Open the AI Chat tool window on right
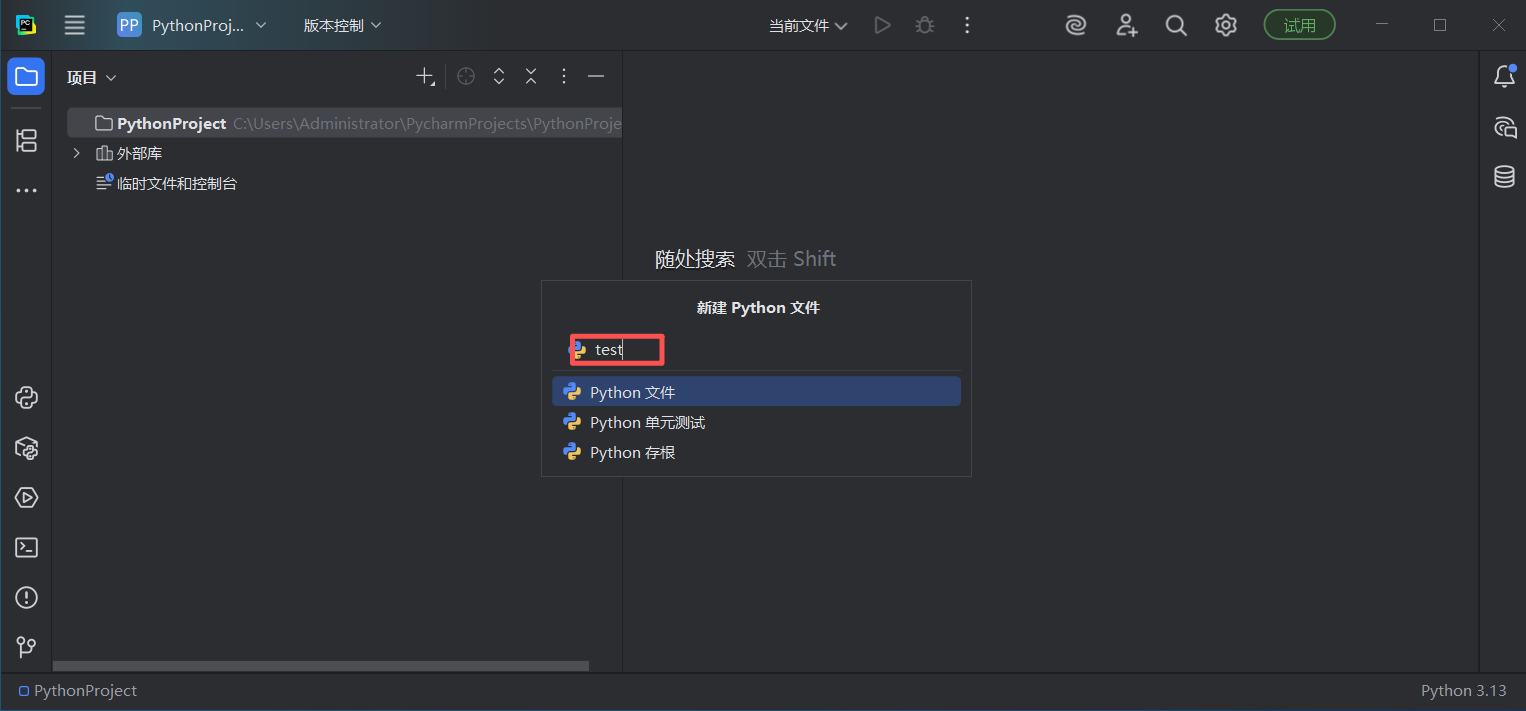Viewport: 1526px width, 711px height. click(1504, 127)
